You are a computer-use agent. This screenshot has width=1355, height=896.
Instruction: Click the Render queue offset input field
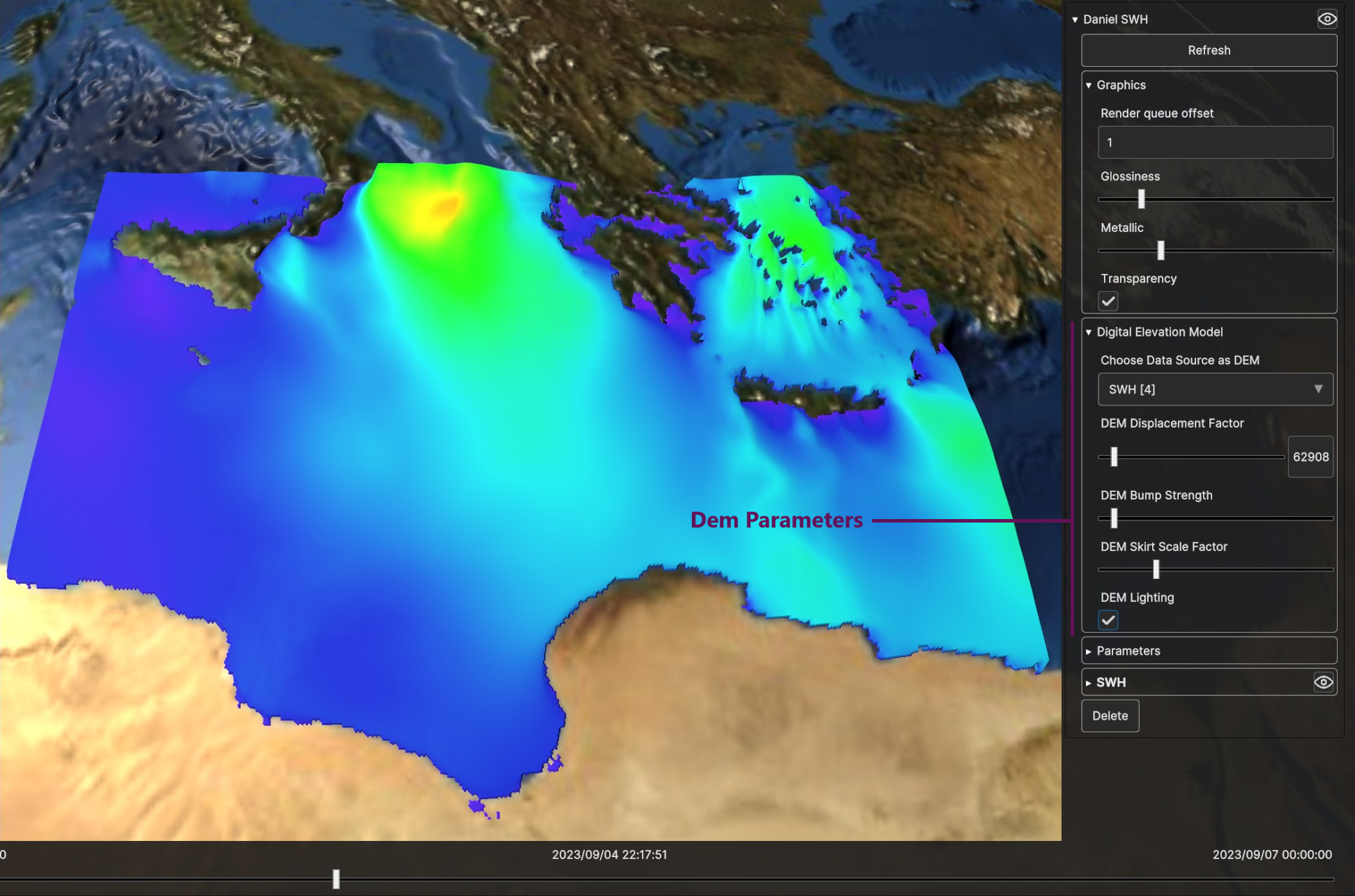point(1215,143)
